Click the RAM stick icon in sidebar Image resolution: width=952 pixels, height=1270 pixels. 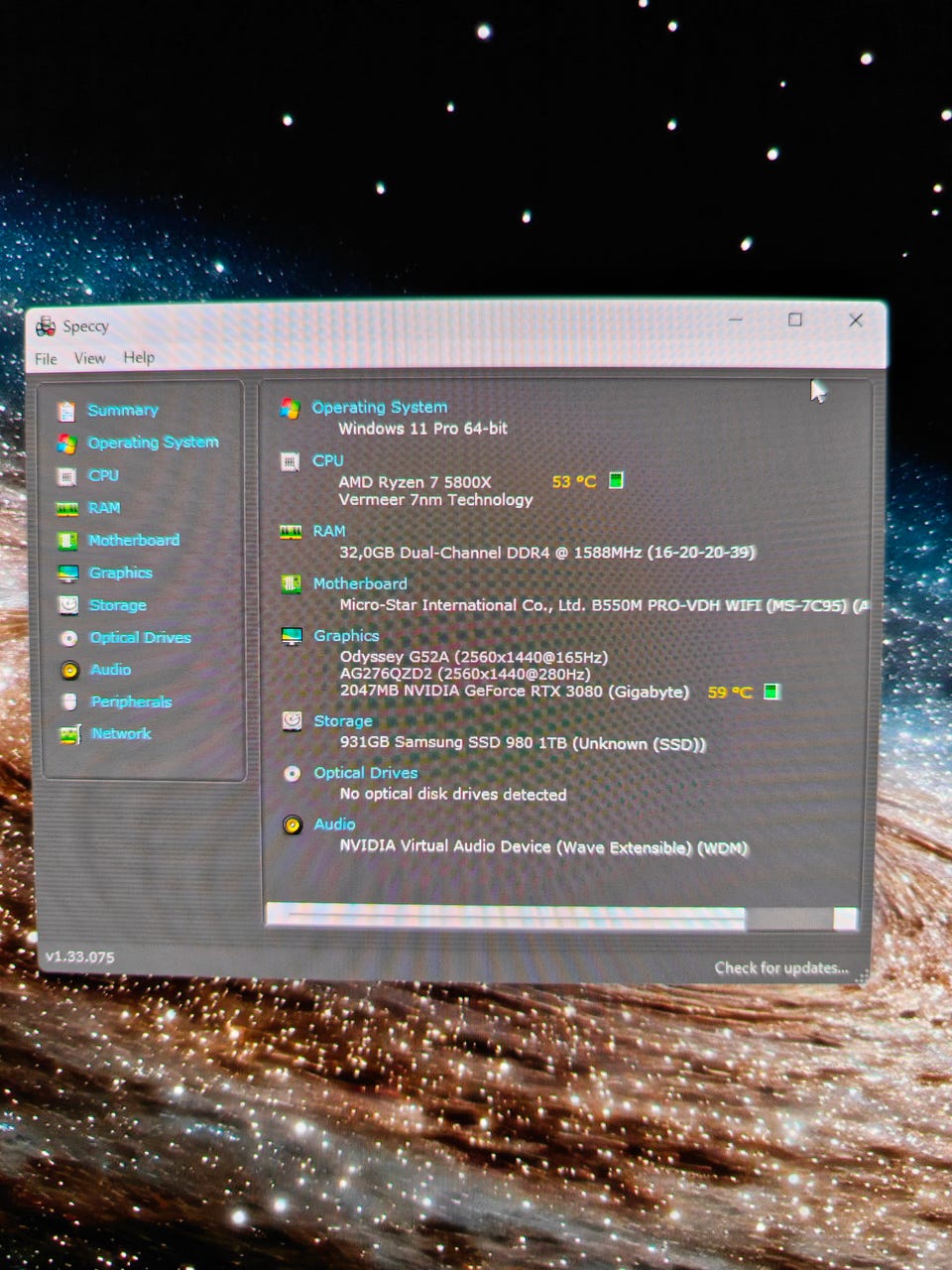66,509
